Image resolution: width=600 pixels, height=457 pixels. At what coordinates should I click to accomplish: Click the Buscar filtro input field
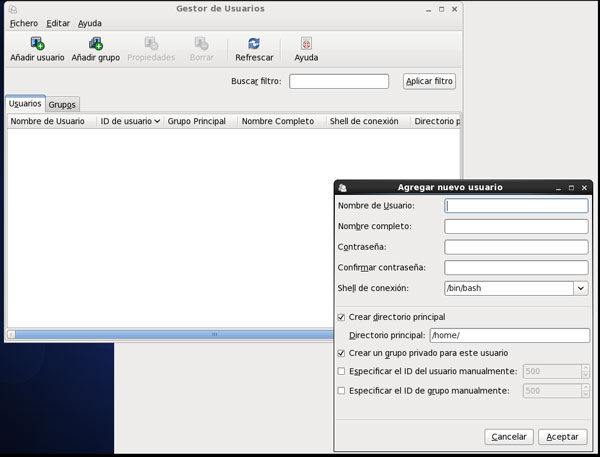point(339,81)
